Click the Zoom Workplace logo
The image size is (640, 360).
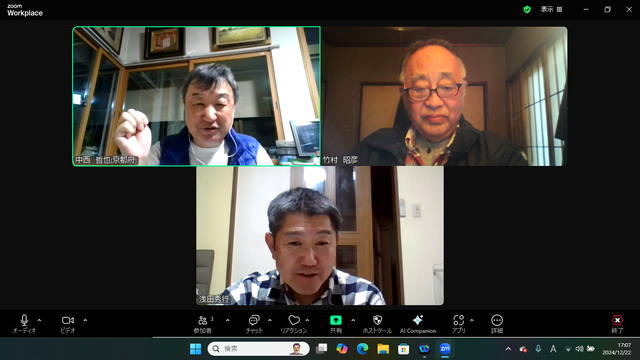point(25,10)
